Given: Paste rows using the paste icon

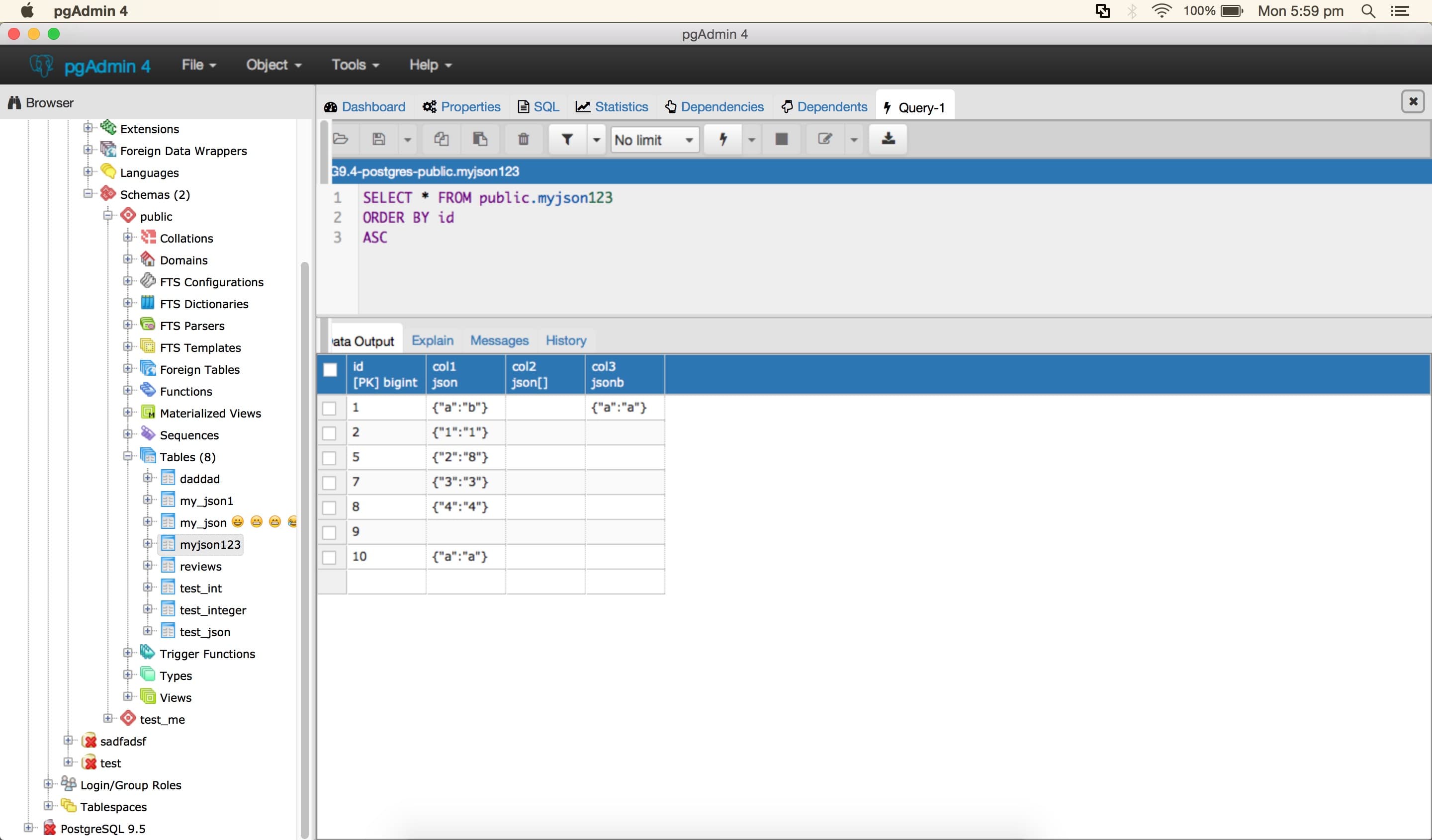Looking at the screenshot, I should (x=480, y=139).
